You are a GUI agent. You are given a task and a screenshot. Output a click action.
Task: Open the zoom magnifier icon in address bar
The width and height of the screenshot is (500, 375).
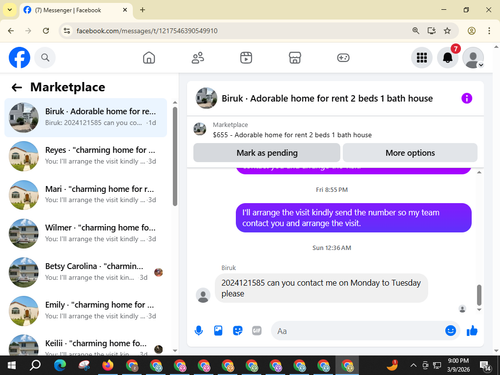coord(415,31)
